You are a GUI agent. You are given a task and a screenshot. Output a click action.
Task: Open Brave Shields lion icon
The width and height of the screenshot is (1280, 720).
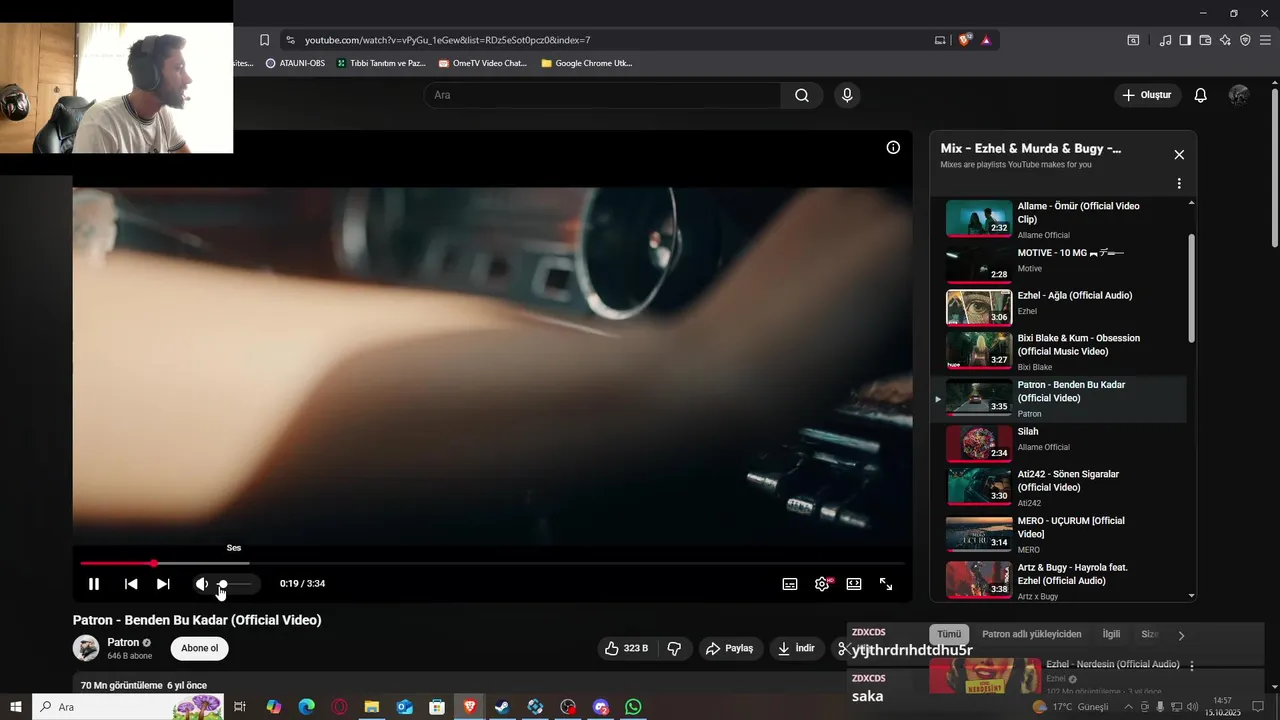[964, 40]
